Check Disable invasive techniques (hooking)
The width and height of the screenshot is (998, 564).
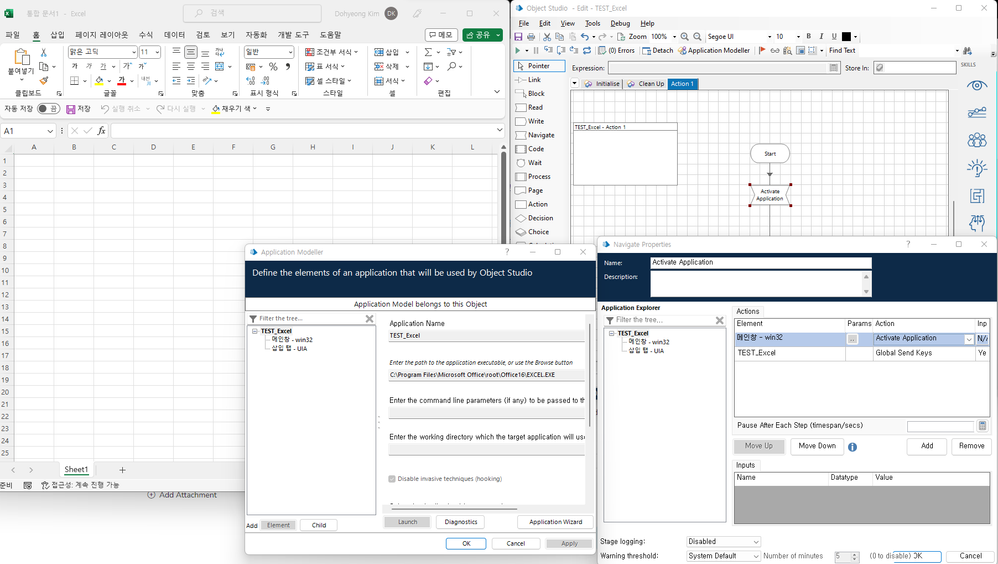coord(392,479)
